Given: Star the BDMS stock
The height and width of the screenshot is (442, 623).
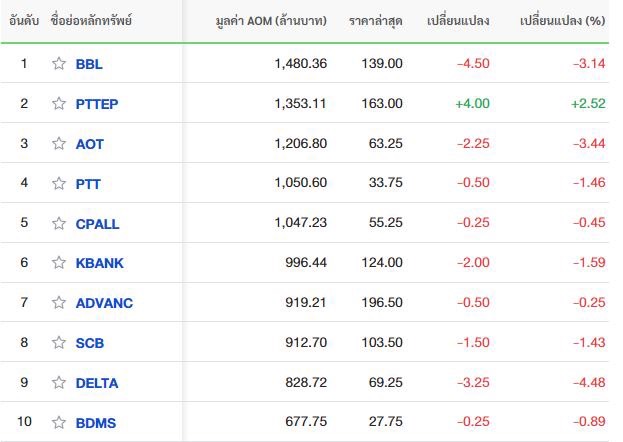Looking at the screenshot, I should click(x=59, y=422).
